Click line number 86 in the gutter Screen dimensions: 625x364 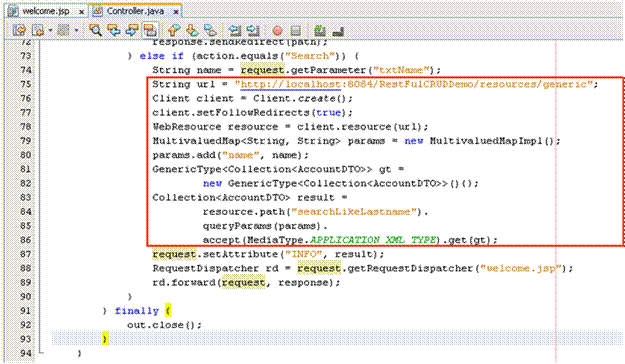[26, 240]
